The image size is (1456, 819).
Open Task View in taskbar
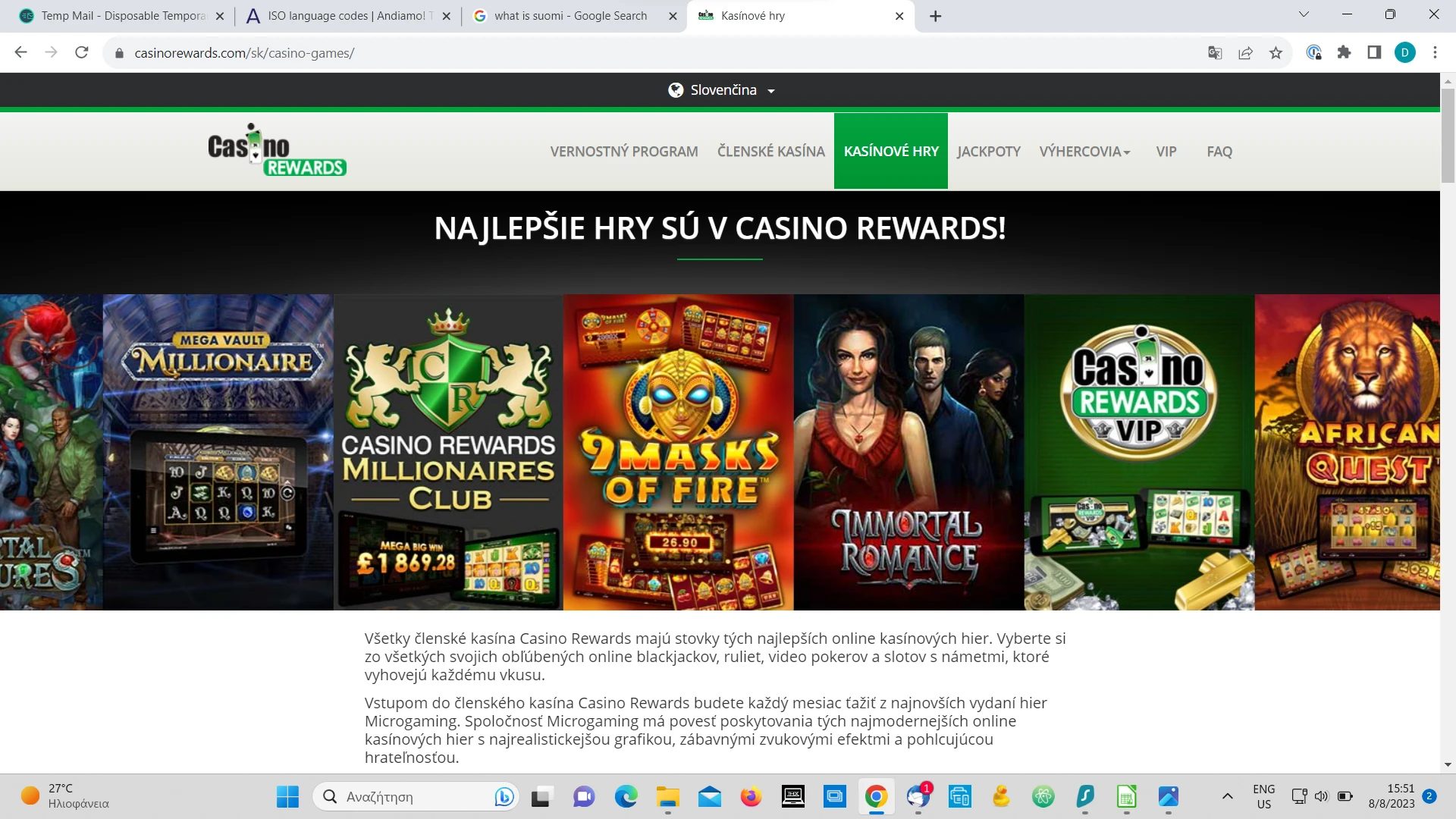(541, 796)
